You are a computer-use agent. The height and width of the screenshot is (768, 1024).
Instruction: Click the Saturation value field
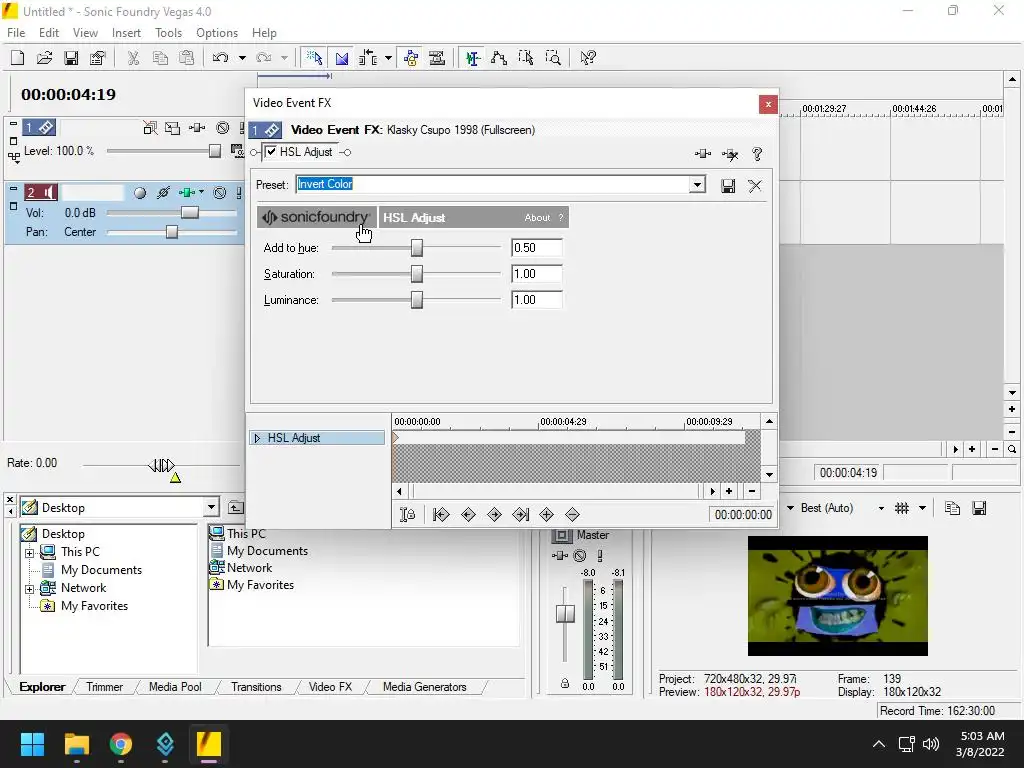(x=537, y=274)
